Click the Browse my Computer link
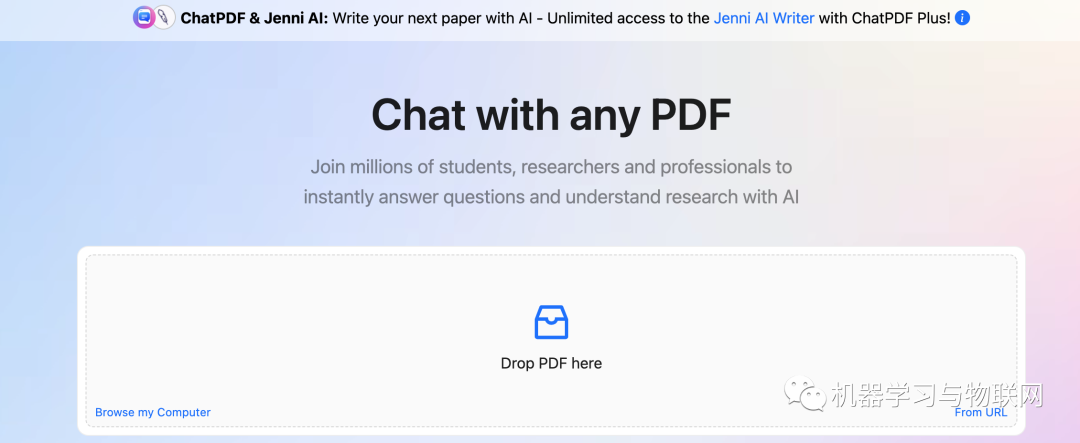 click(153, 412)
